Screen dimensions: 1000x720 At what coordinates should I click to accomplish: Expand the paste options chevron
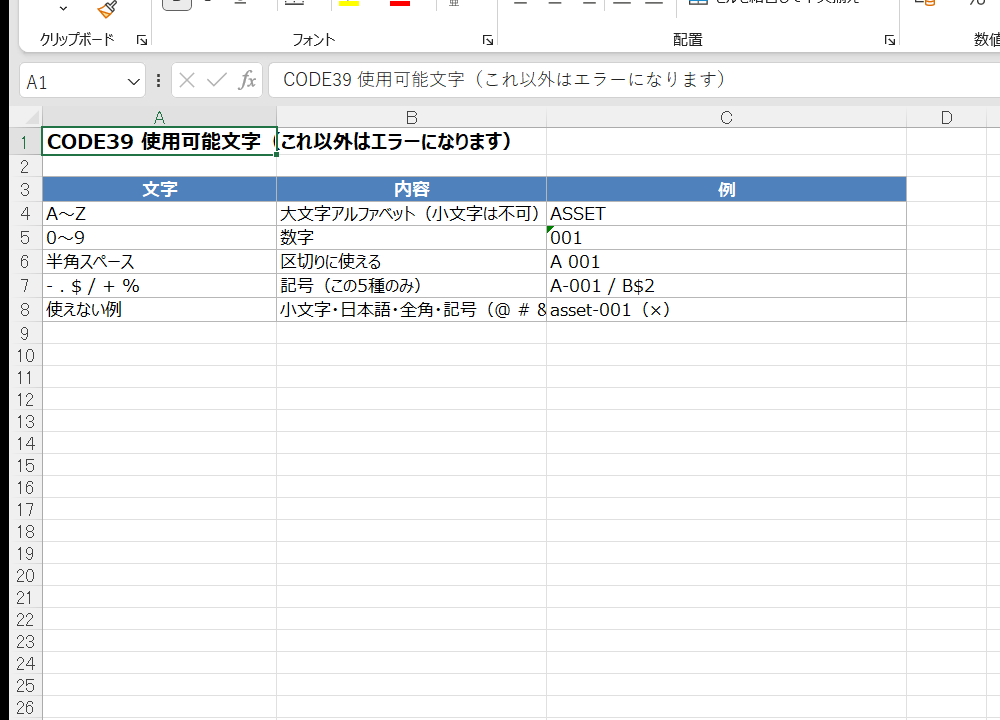click(63, 8)
